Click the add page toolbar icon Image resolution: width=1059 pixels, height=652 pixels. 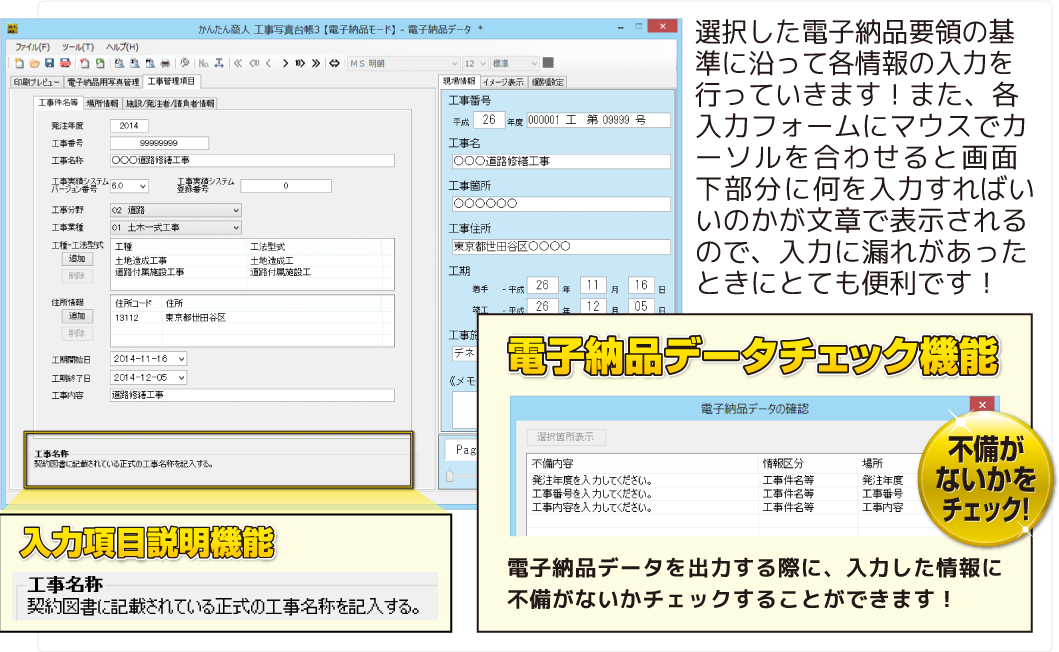(84, 64)
